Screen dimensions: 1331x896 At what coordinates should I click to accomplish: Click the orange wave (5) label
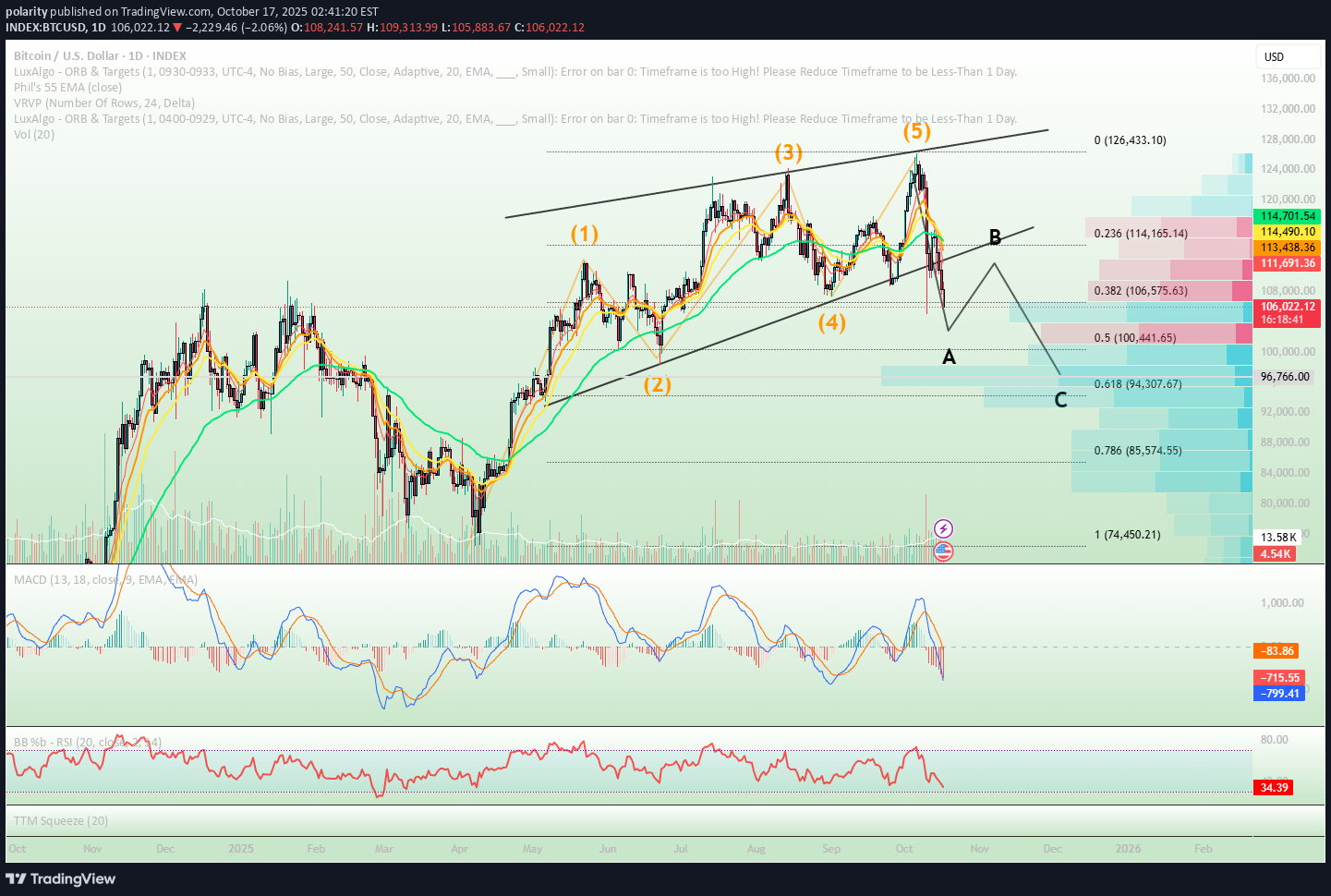tap(916, 131)
